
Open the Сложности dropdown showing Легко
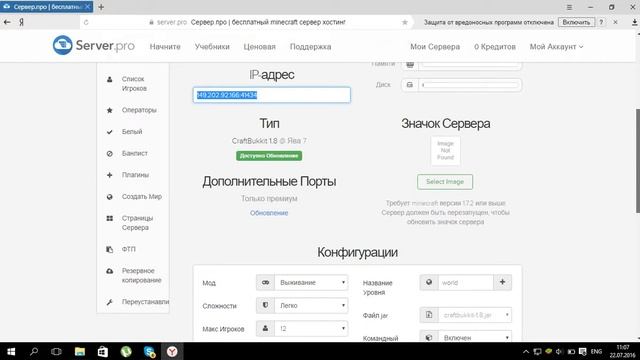tap(311, 305)
